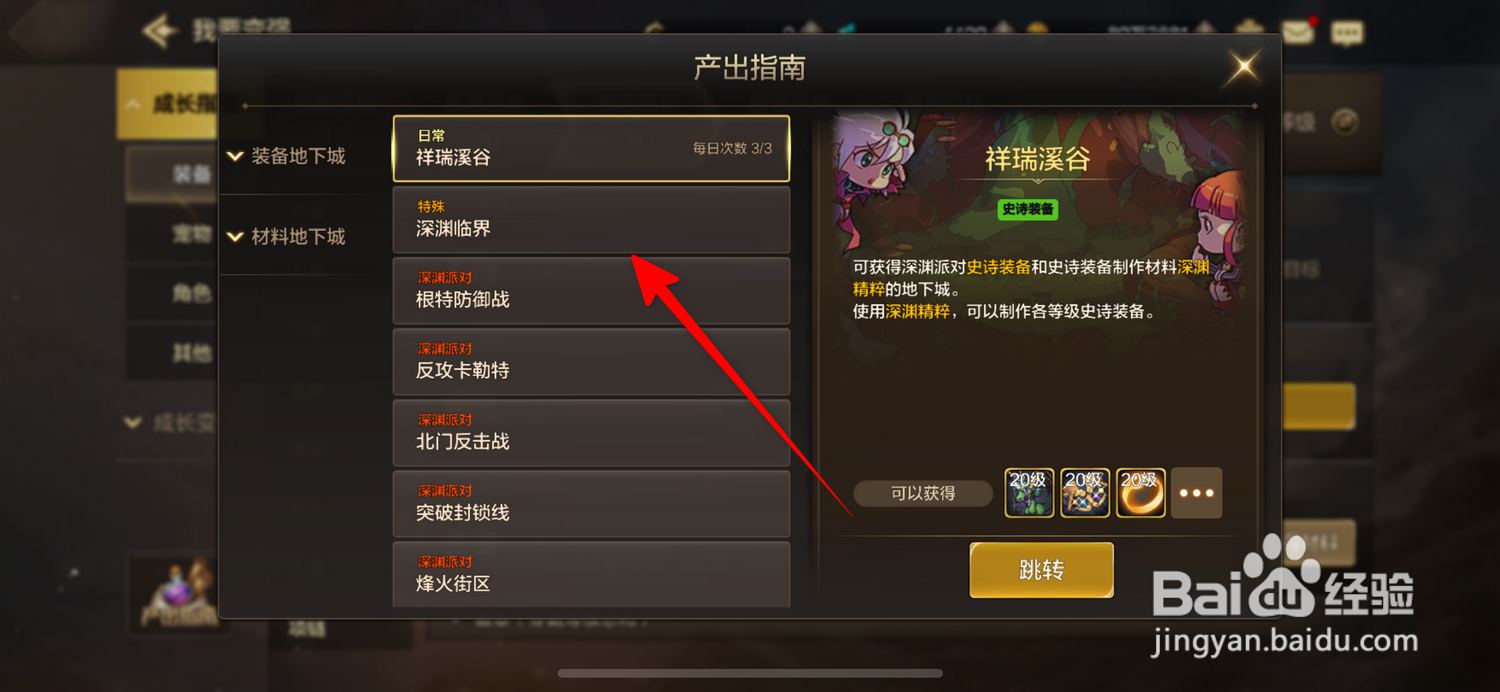This screenshot has height=692, width=1500.
Task: Select the 深渊临界 special dungeon entry
Action: [591, 220]
